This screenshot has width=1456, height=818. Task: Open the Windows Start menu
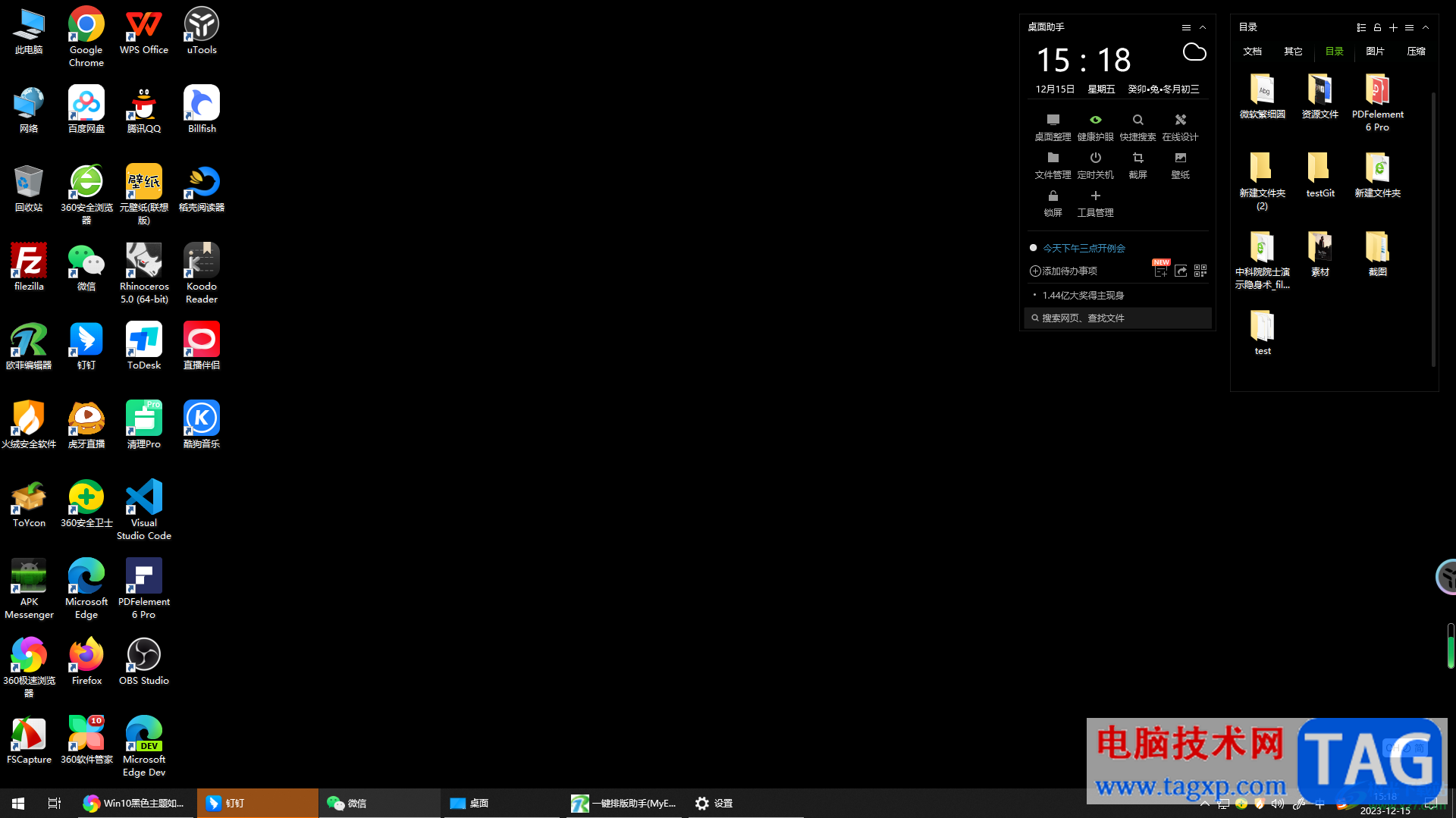point(18,803)
